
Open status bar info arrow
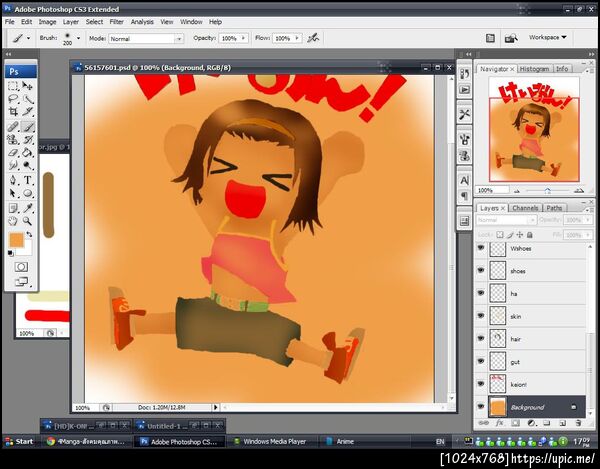click(x=215, y=407)
